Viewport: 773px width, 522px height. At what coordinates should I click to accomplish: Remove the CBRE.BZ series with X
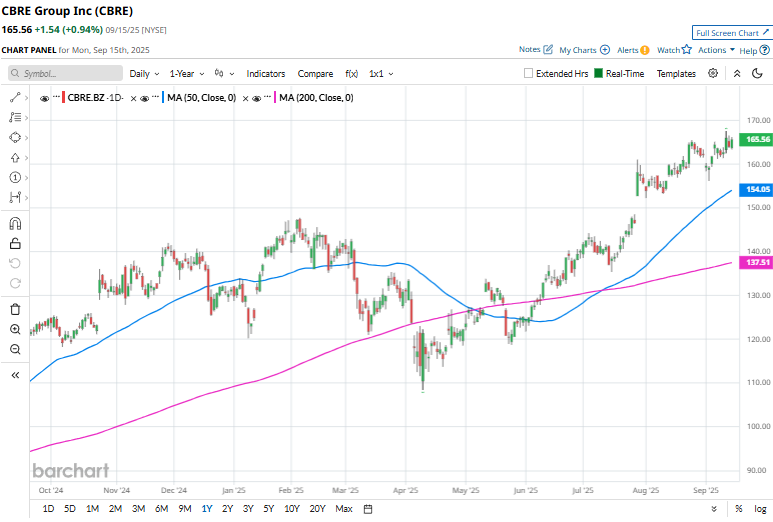[133, 99]
